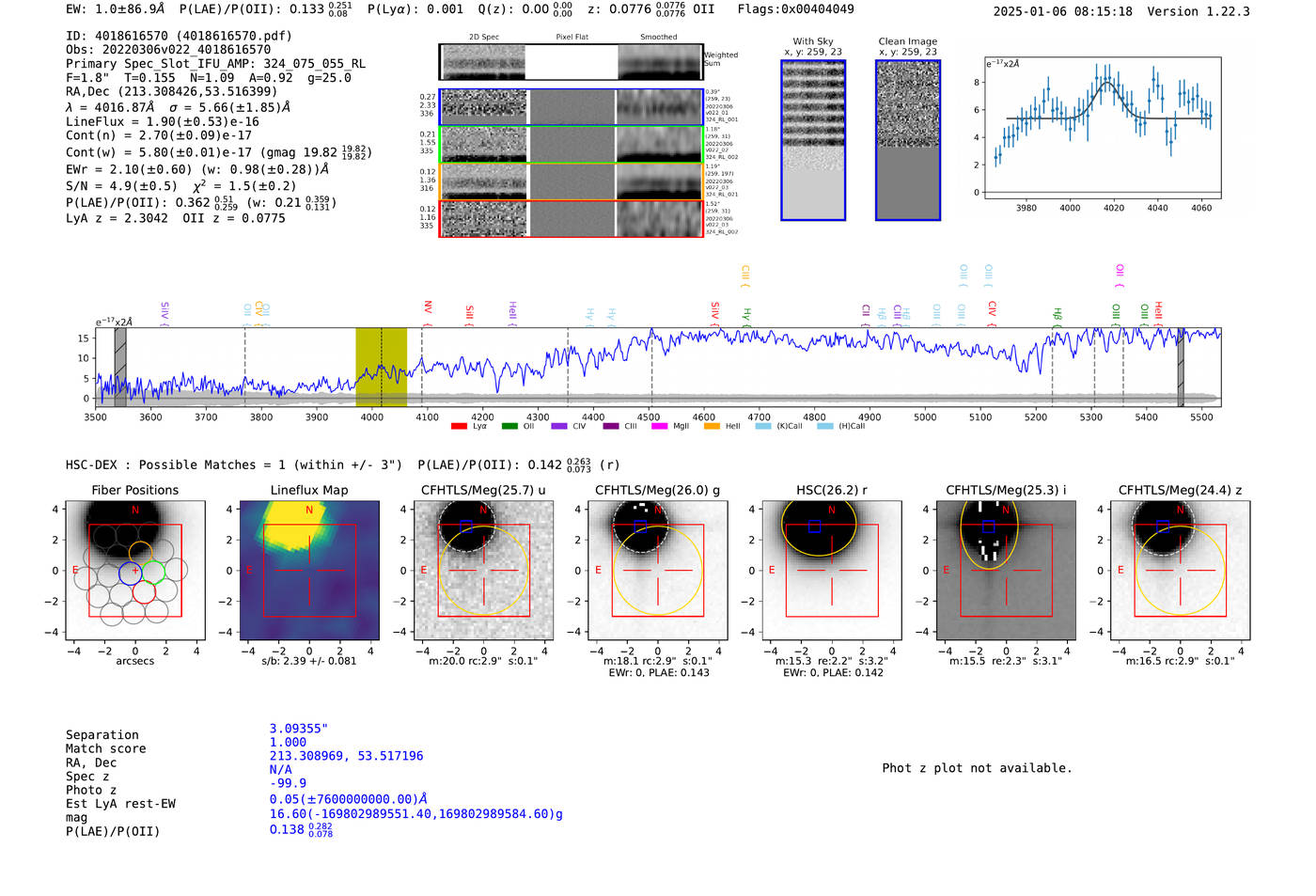
Task: Click the yellow highlighted region in the spectrum
Action: (381, 367)
